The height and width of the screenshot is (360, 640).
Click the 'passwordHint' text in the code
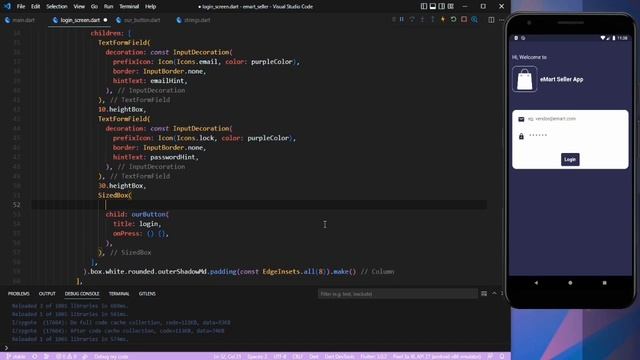(174, 157)
